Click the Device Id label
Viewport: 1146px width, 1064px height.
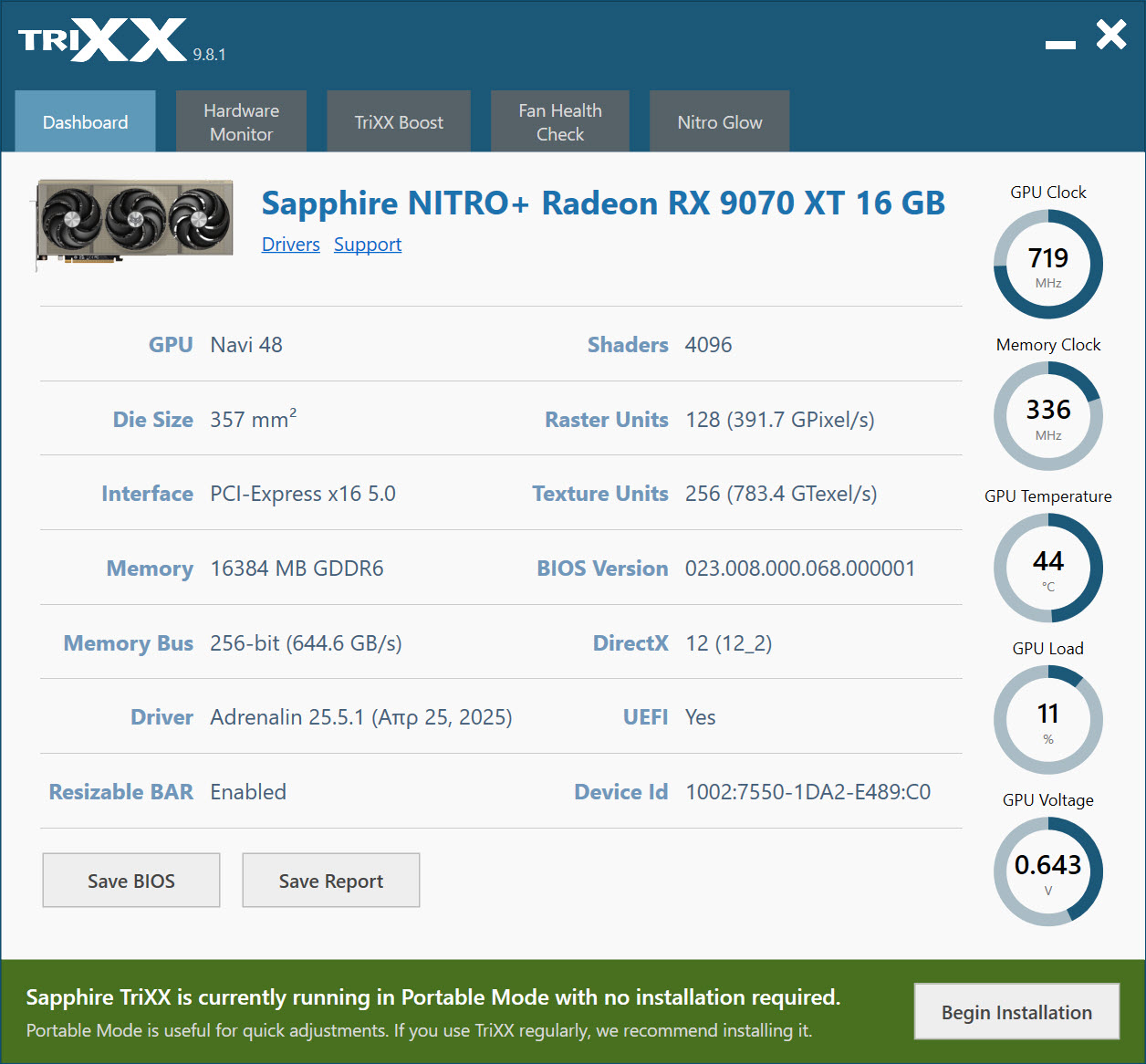click(x=621, y=792)
